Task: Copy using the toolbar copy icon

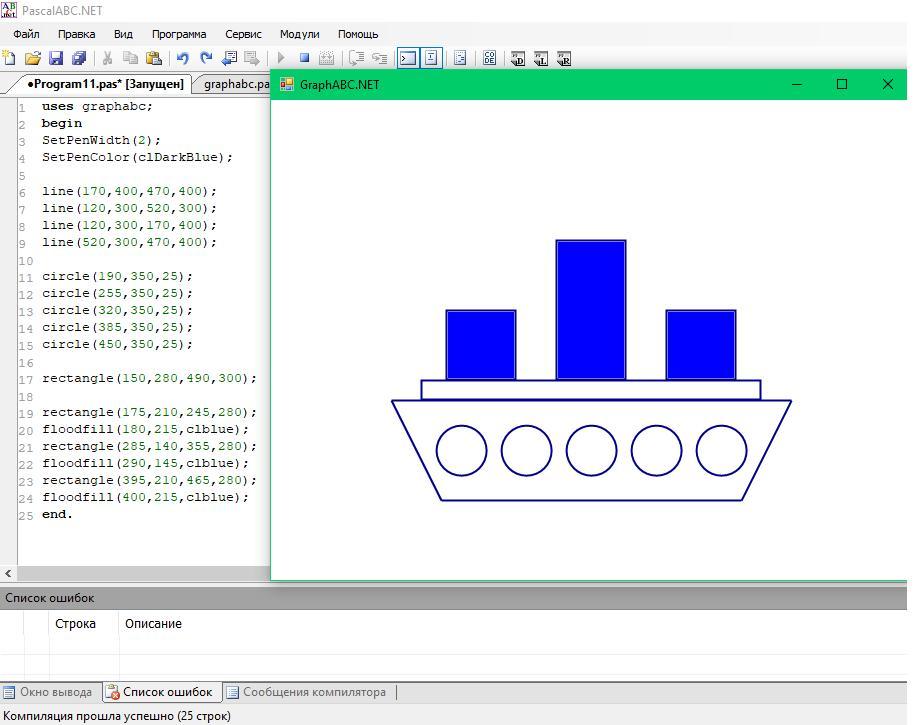Action: [x=130, y=58]
